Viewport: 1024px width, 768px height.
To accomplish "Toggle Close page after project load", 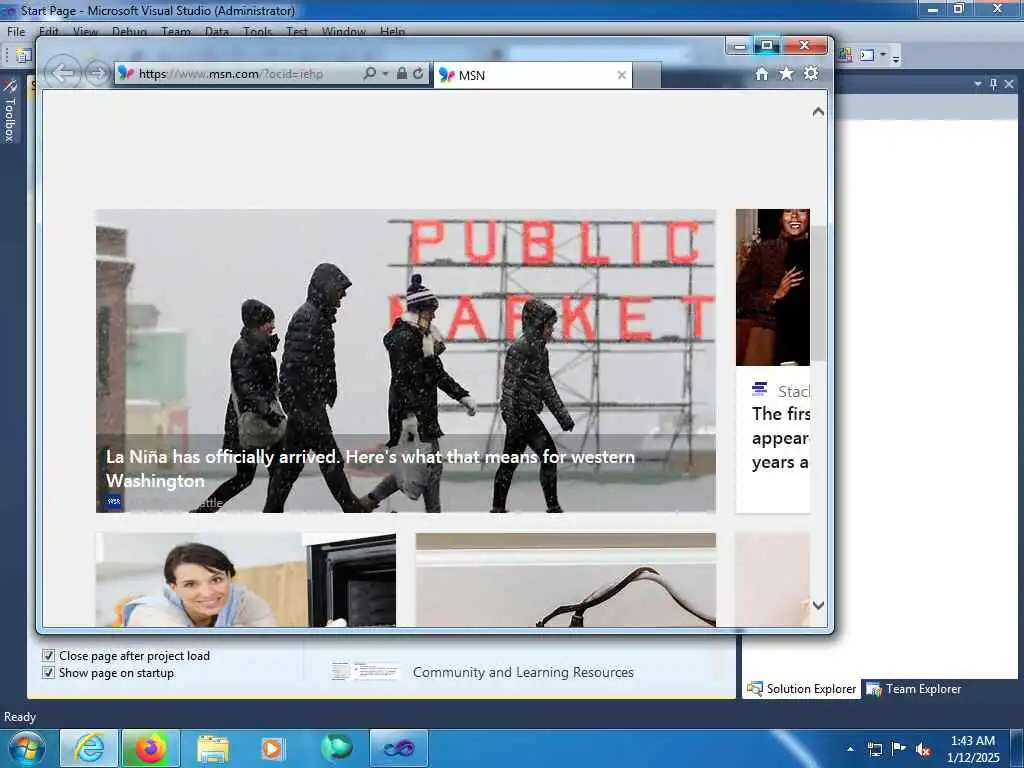I will (x=48, y=656).
